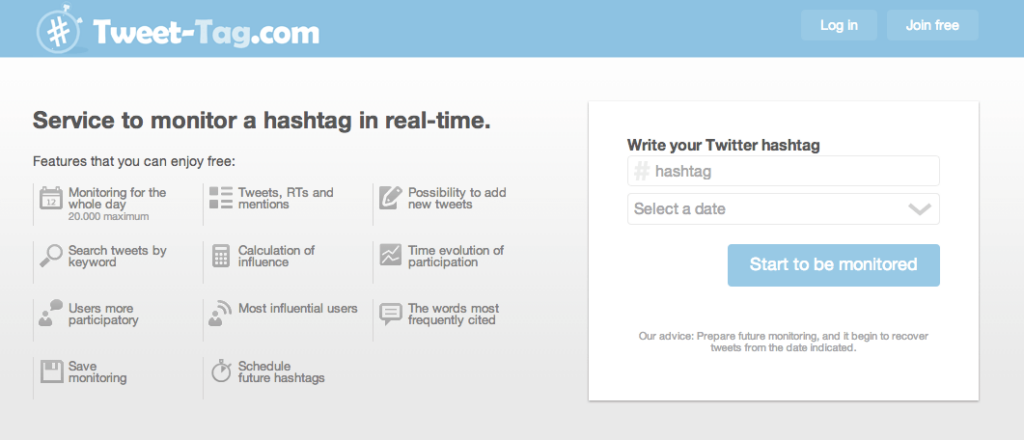Click the floppy disk Save monitoring icon

[51, 371]
